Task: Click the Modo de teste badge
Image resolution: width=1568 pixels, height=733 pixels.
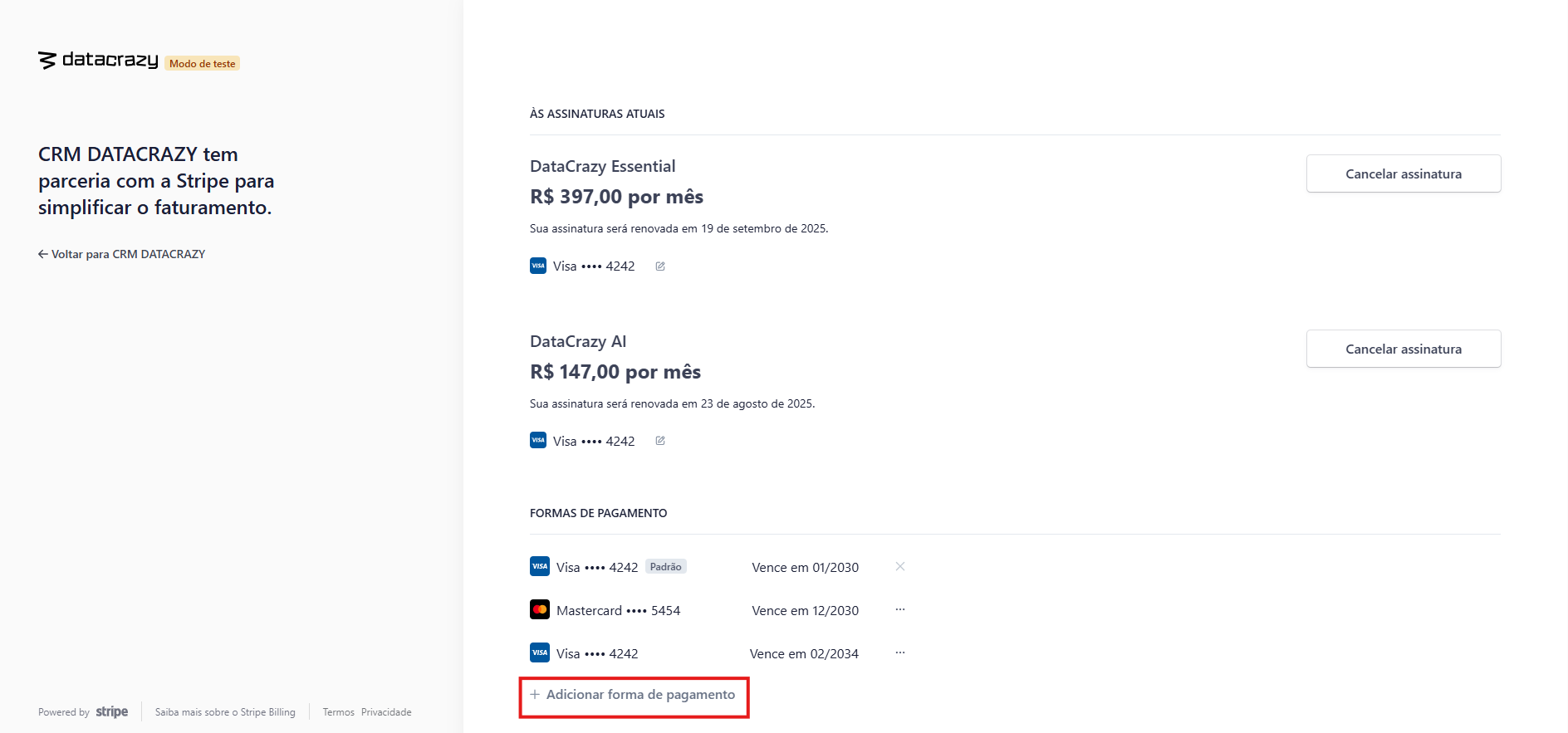Action: pos(203,63)
